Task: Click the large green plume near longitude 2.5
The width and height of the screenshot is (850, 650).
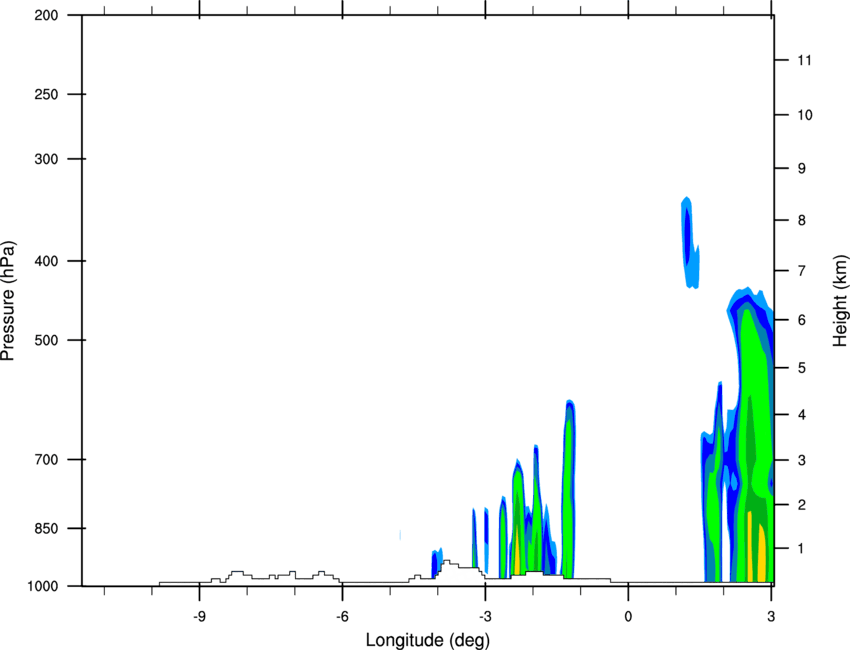Action: 751,434
